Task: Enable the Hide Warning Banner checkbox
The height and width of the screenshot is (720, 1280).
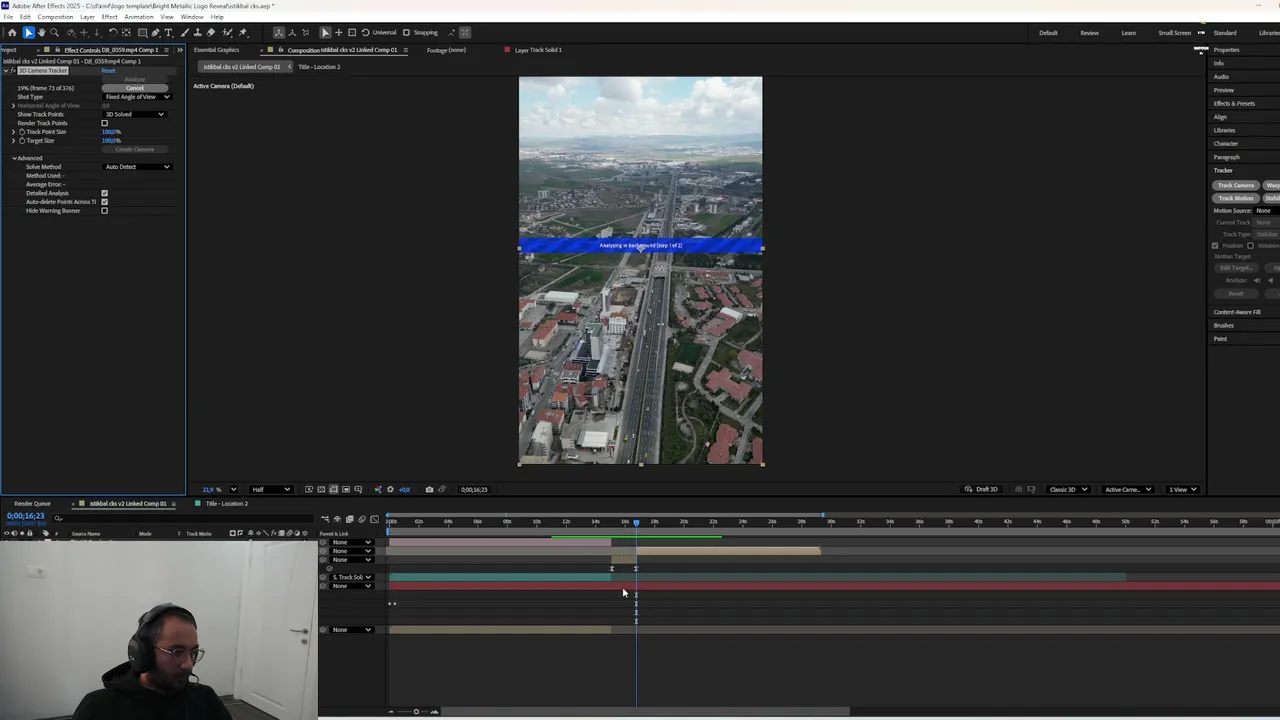Action: pyautogui.click(x=104, y=211)
